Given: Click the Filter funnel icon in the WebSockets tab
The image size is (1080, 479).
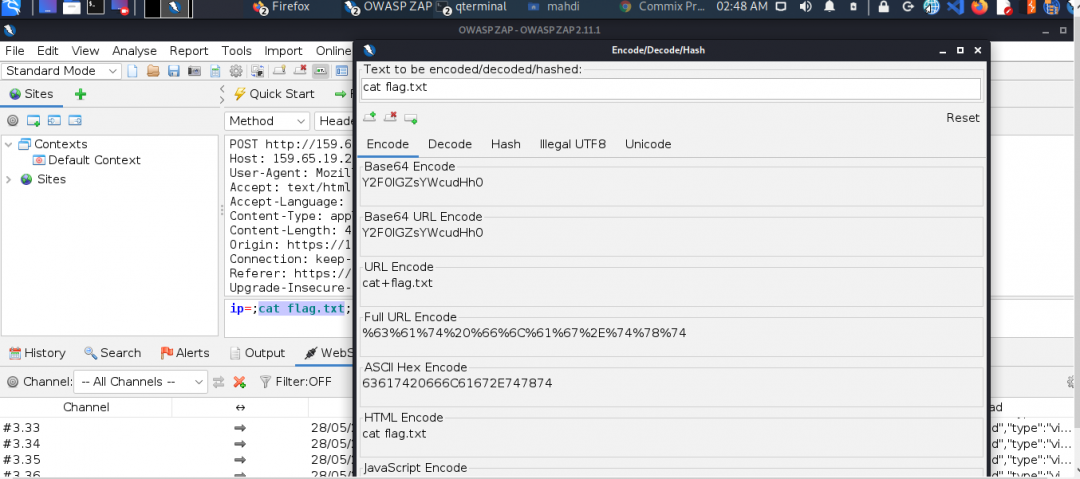Looking at the screenshot, I should [264, 382].
